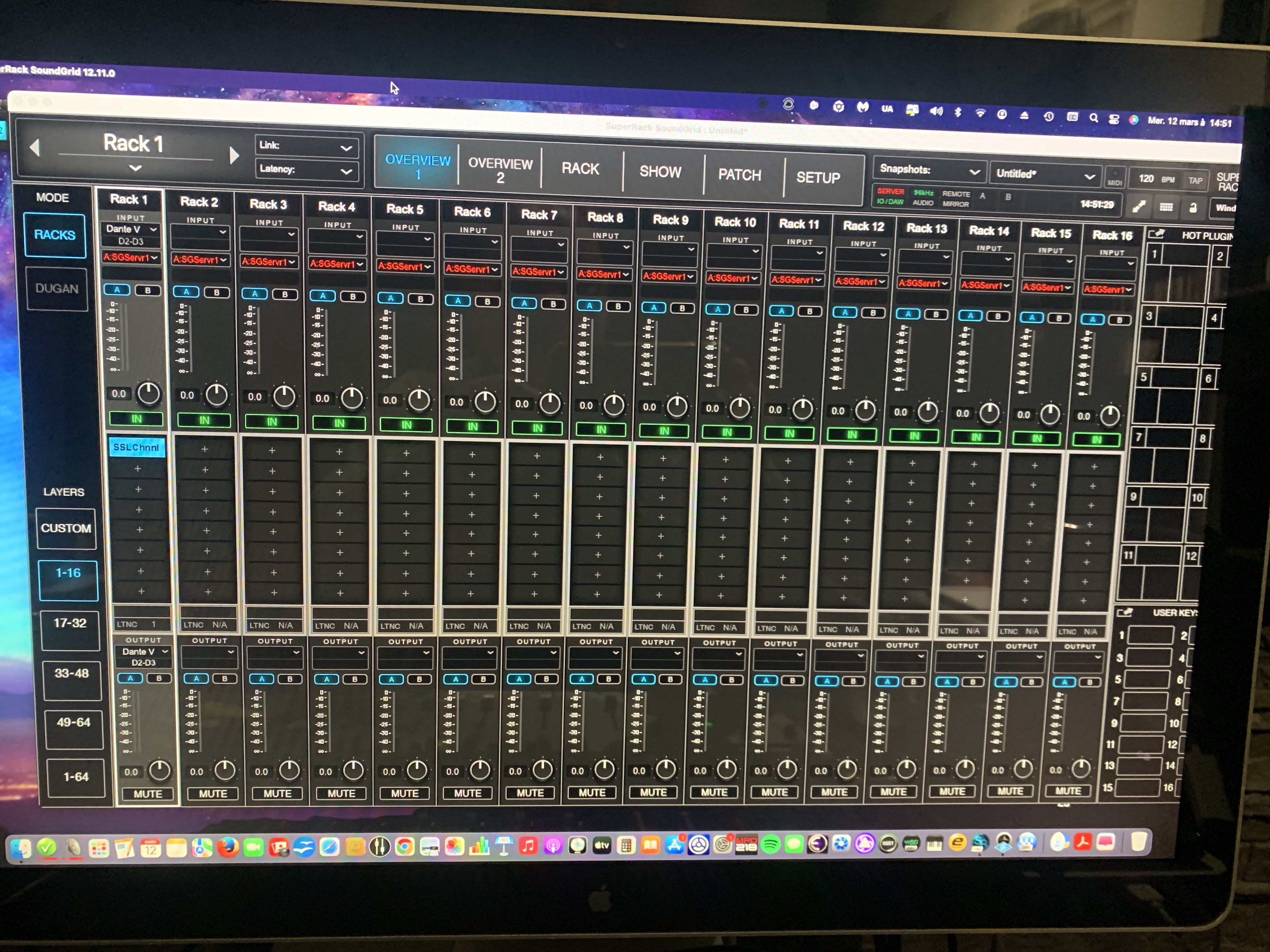Toggle the IN button on Rack 1
Image resolution: width=1270 pixels, height=952 pixels.
136,419
